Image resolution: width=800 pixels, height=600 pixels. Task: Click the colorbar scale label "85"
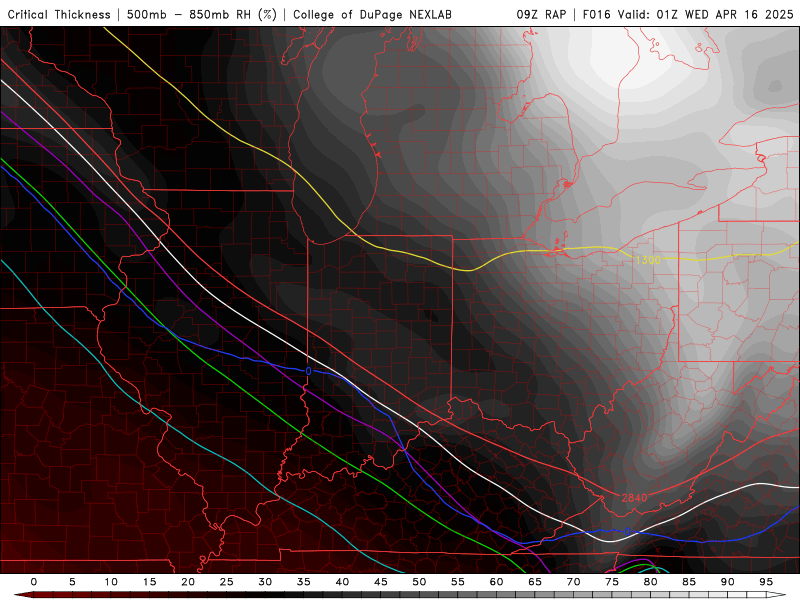[x=689, y=582]
